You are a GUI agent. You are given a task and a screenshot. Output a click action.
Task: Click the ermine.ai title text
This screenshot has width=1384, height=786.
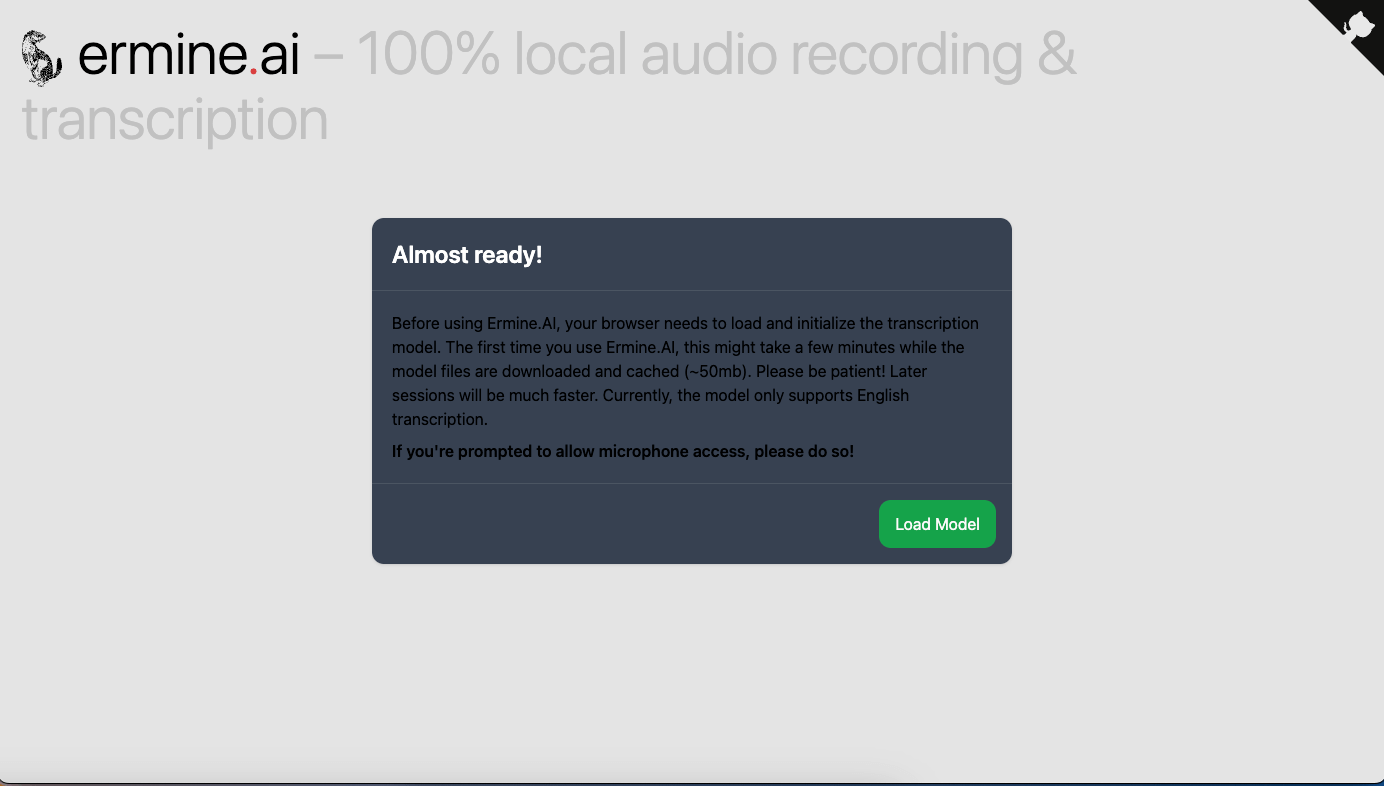coord(188,55)
